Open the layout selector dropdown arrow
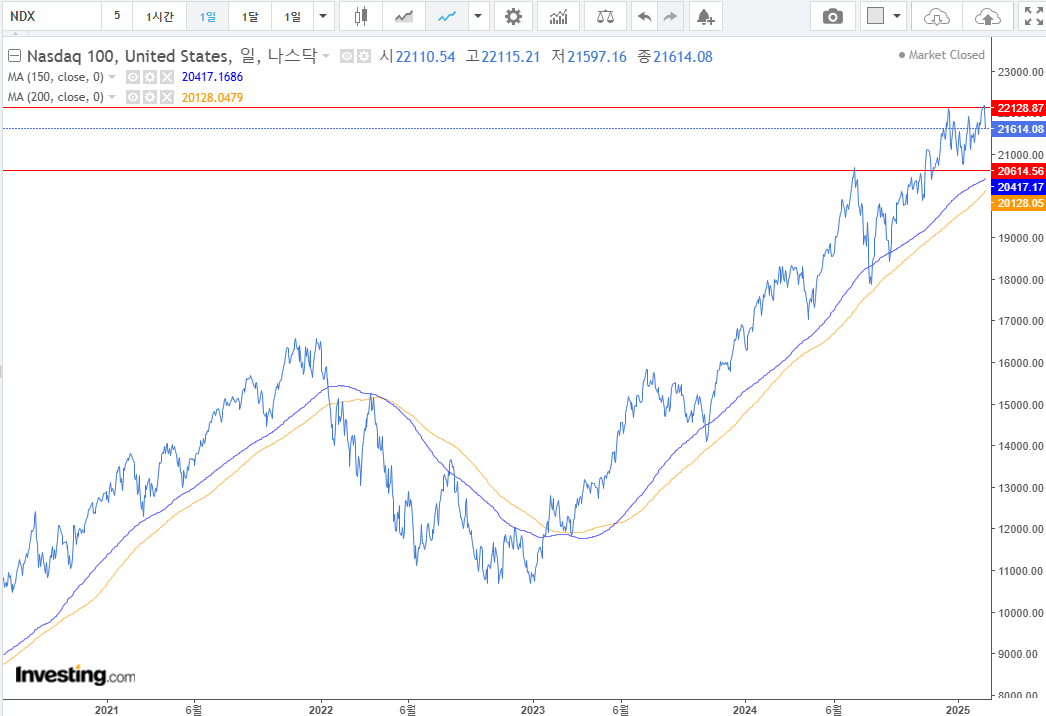This screenshot has width=1046, height=716. (x=897, y=16)
